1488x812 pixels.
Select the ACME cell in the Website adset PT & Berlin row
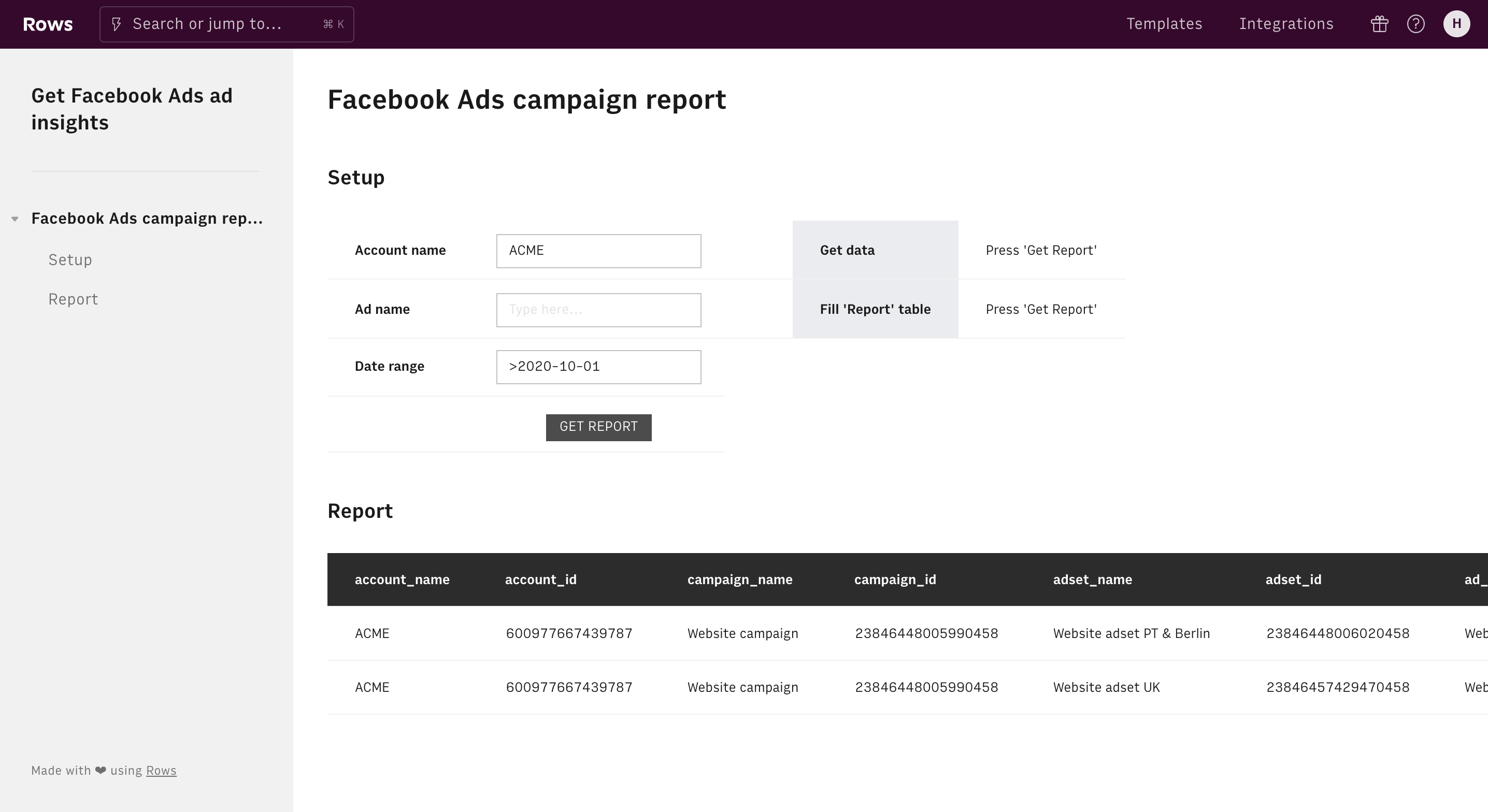click(x=372, y=633)
